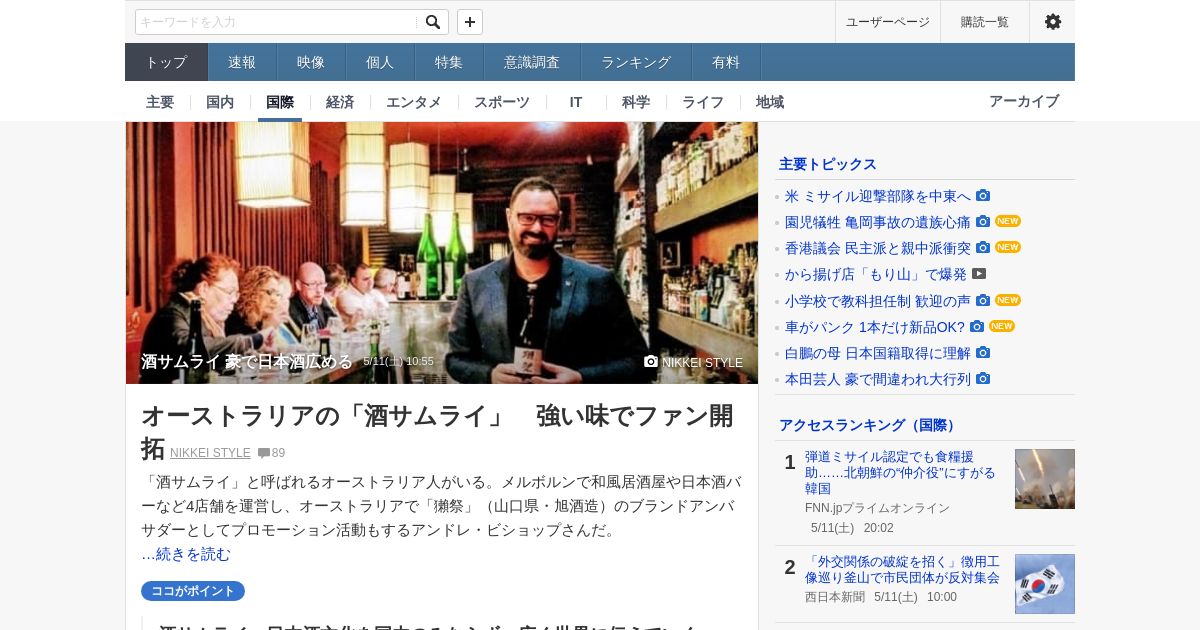The width and height of the screenshot is (1200, 630).
Task: Click NEW badge beside 小学校で教科担任制 歓迎の声
Action: click(1008, 300)
